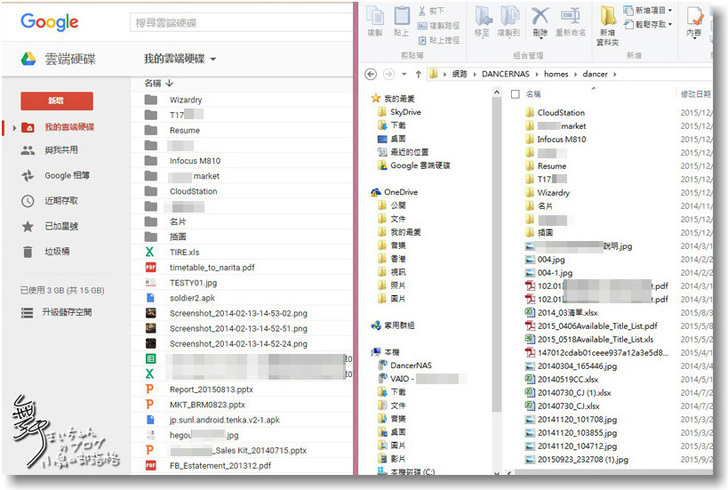Viewport: 728px width, 490px height.
Task: Open the 我的雲端硬碟 dropdown arrow
Action: (213, 59)
